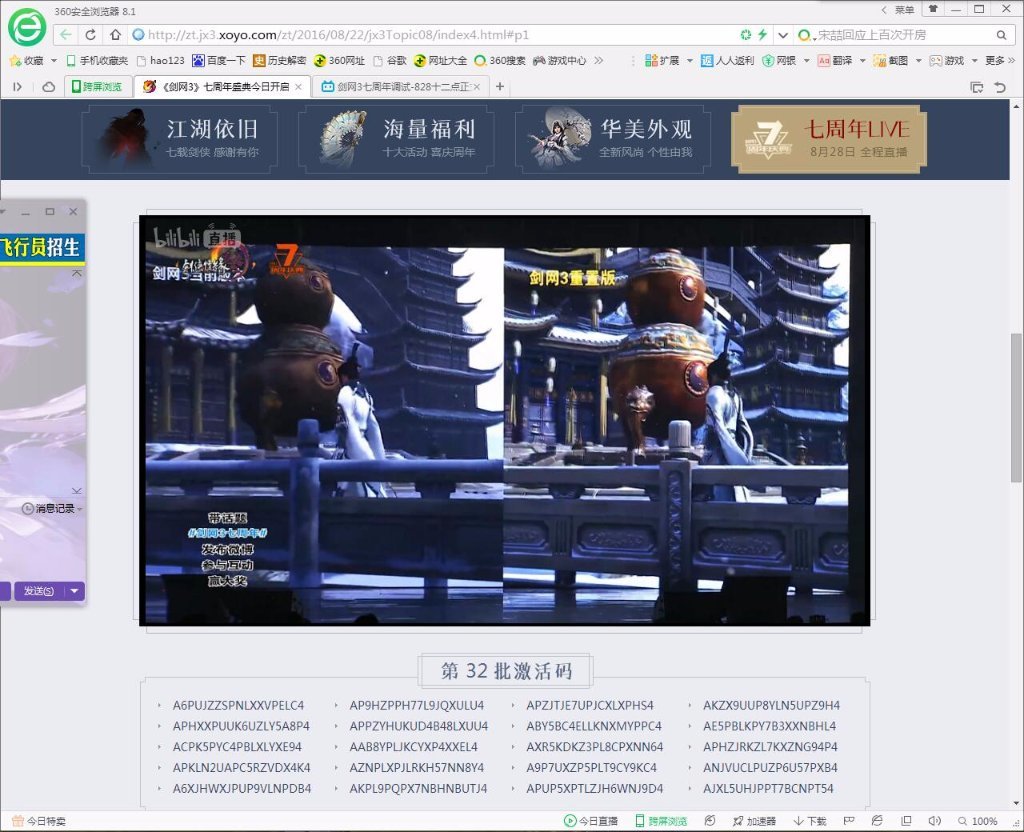Click the green lightning speed-mode icon
This screenshot has width=1024, height=832.
pyautogui.click(x=762, y=35)
